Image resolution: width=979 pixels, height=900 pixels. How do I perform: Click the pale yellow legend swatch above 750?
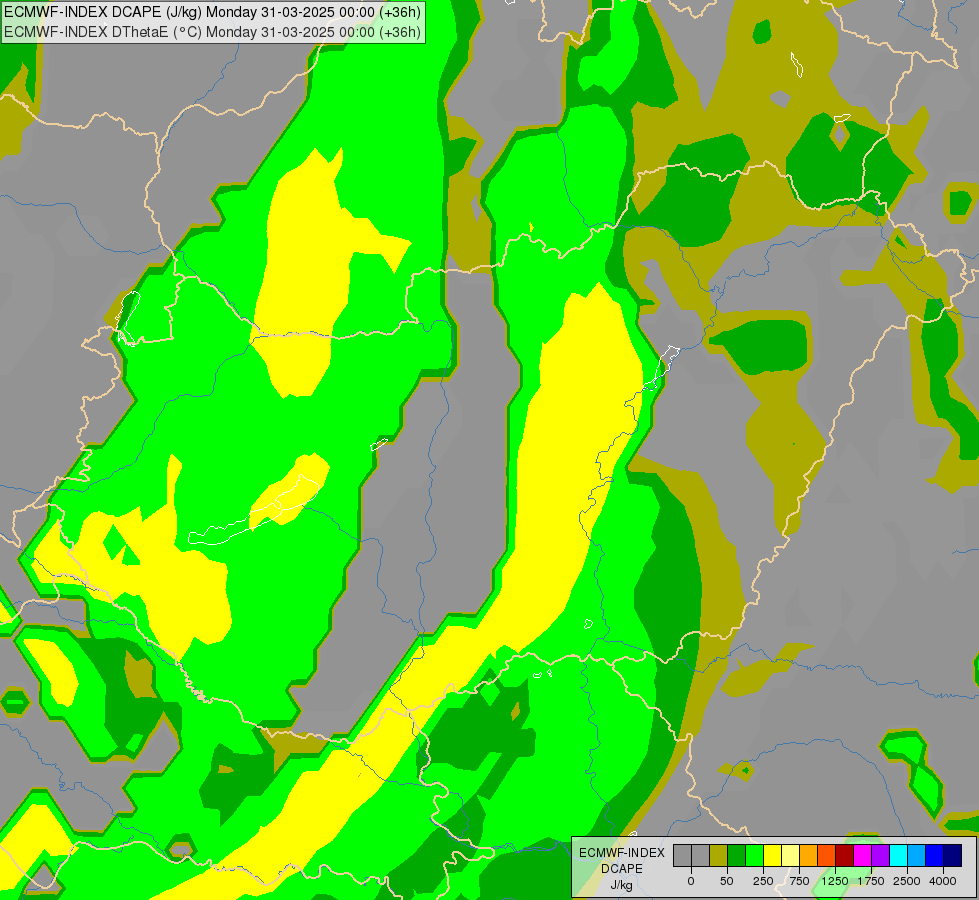point(790,855)
